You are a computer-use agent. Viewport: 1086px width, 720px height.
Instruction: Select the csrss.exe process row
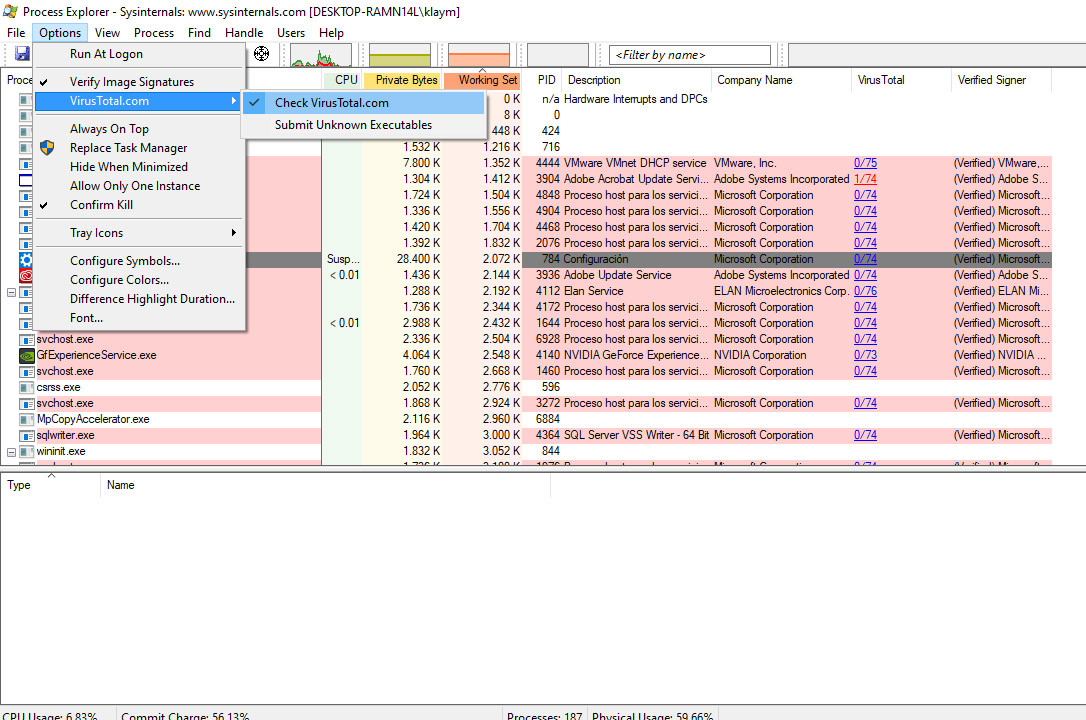[x=58, y=387]
